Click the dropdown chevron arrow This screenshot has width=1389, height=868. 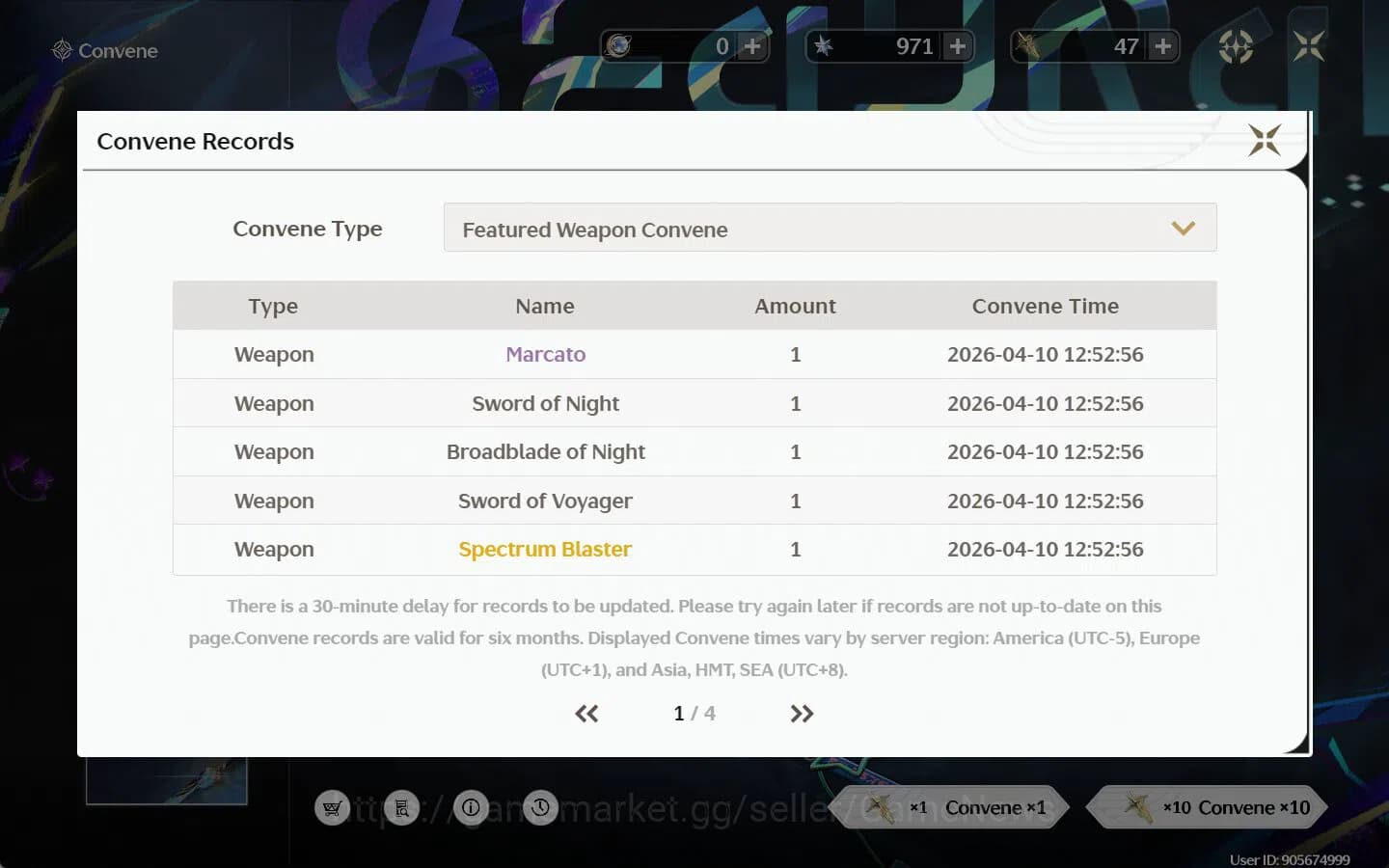(x=1183, y=229)
